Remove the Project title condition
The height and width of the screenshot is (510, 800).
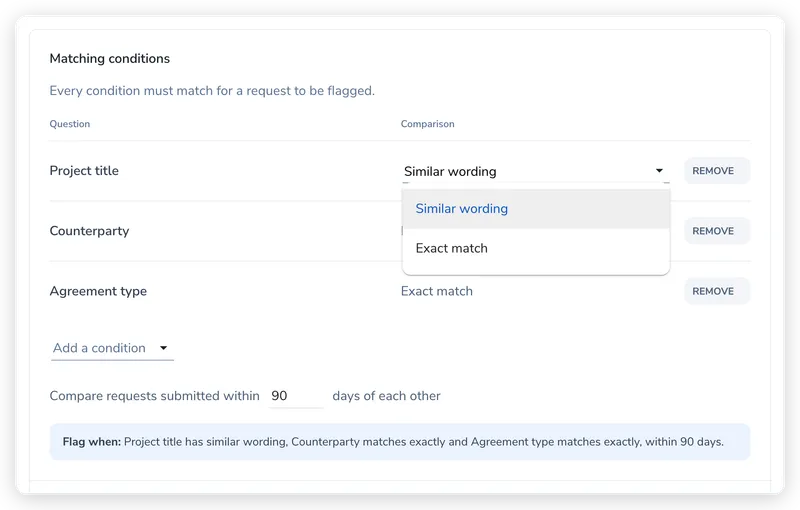pyautogui.click(x=717, y=171)
